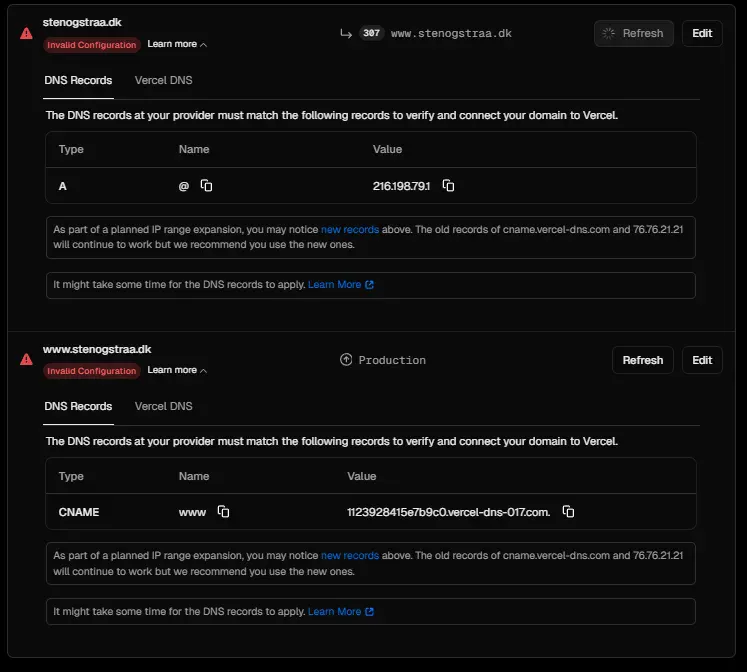
Task: Click the redirect arrow icon before 307
Action: [346, 33]
